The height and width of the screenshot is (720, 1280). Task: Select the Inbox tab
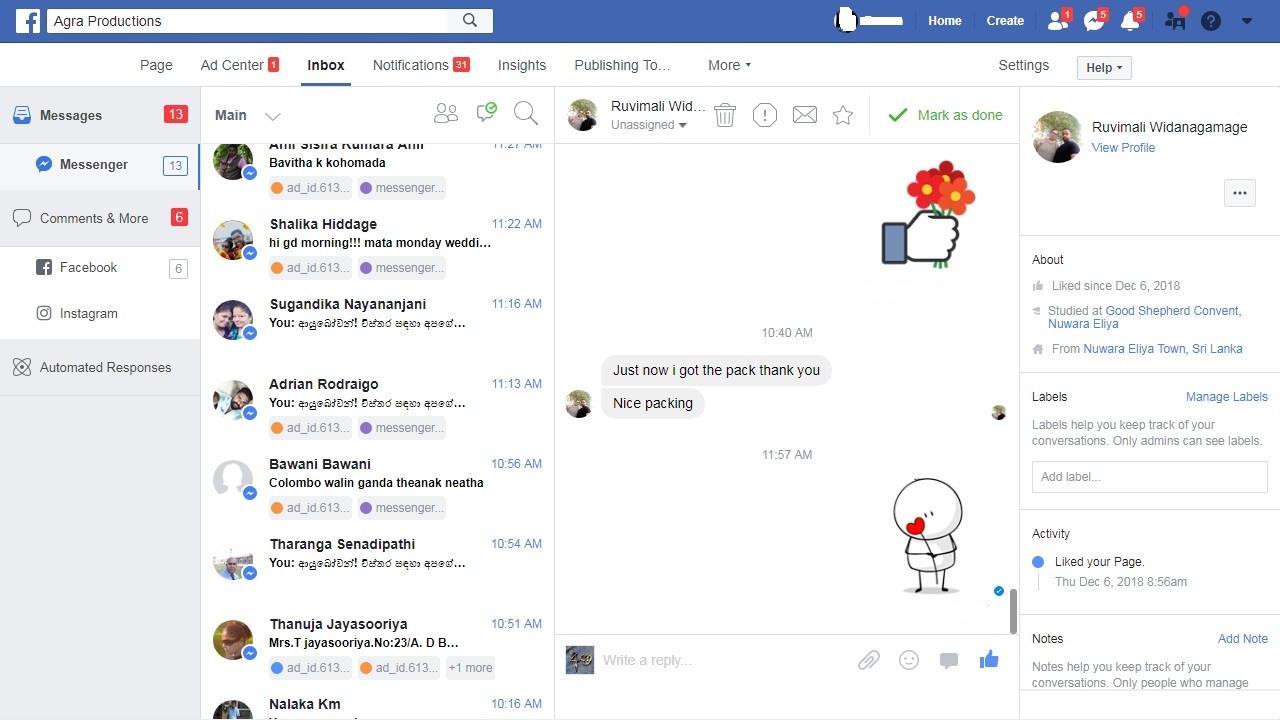(326, 65)
